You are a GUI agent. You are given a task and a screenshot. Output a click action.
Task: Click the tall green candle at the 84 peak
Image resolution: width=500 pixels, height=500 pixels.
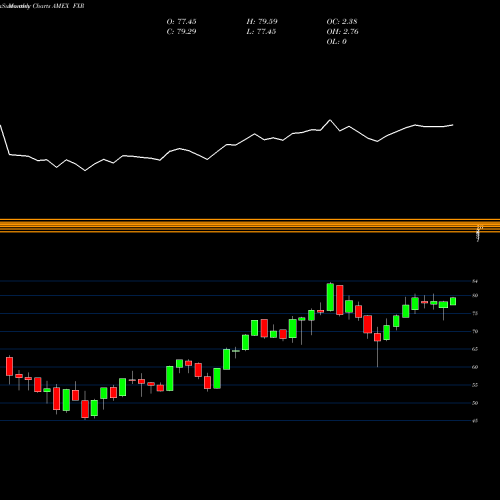coord(330,297)
